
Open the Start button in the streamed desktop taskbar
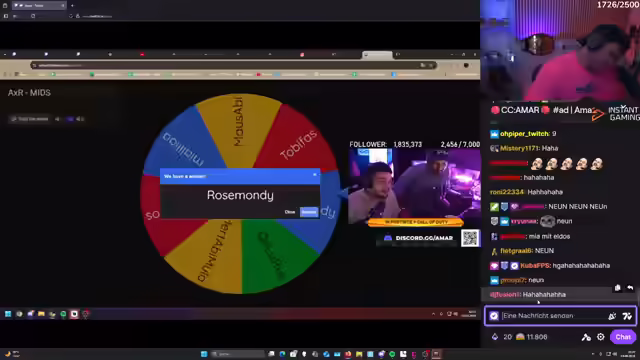[8, 314]
